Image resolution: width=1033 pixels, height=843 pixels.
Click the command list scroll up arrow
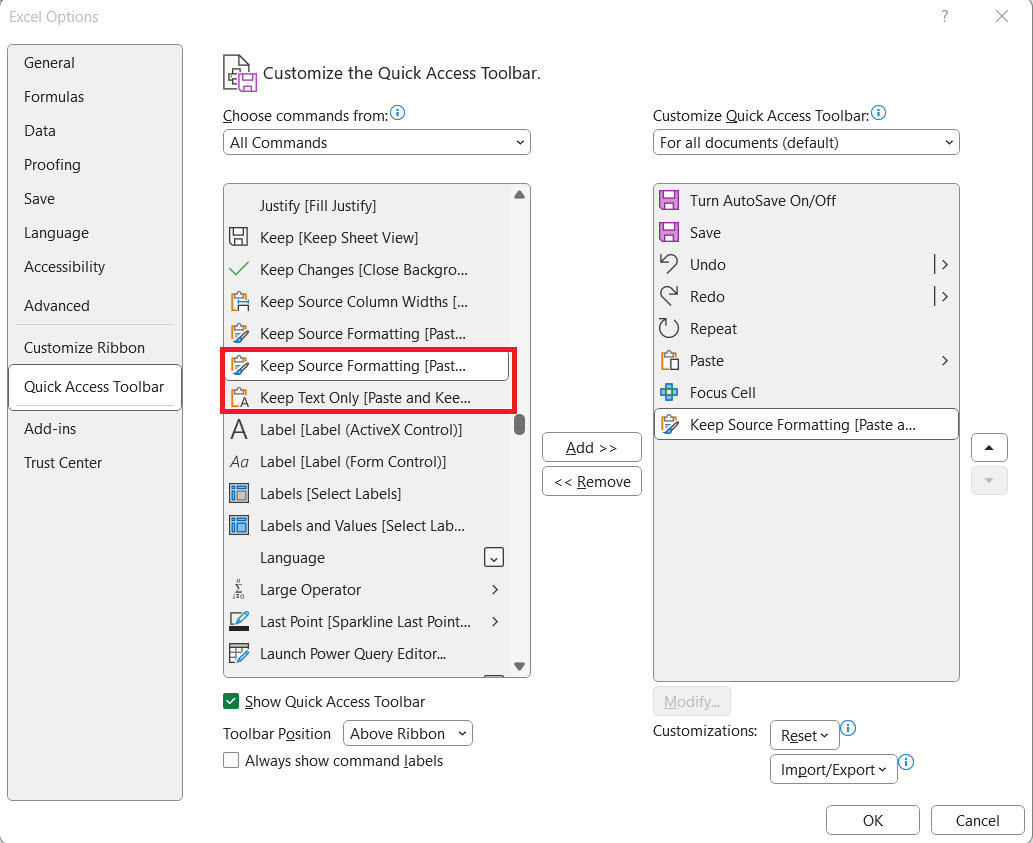[519, 194]
